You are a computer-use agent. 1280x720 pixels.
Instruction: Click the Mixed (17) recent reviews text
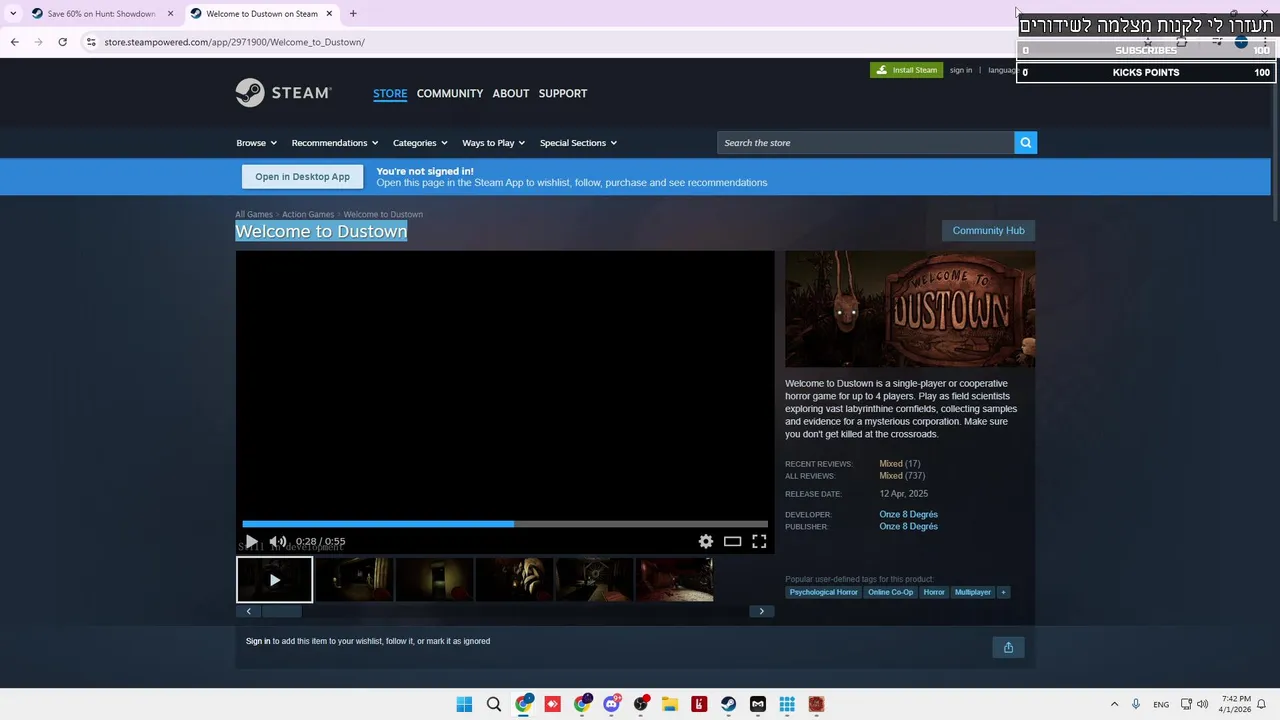(899, 464)
